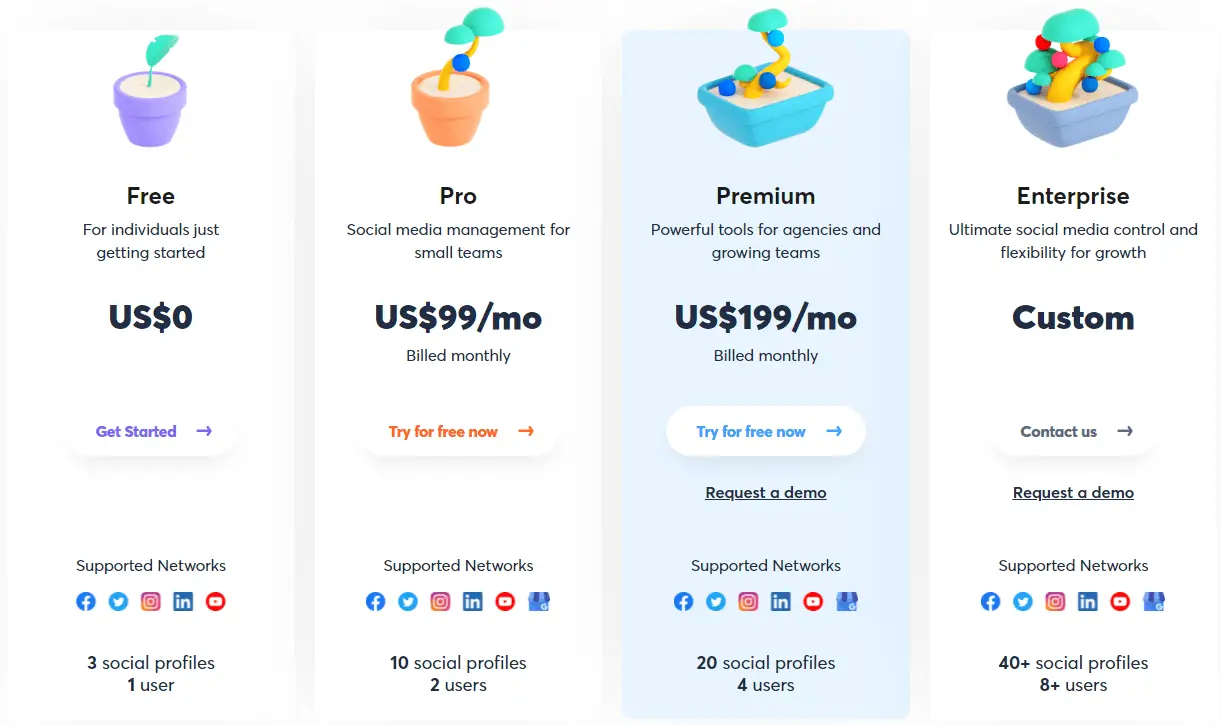Click the Facebook icon under Enterprise plan
1221x725 pixels.
coord(990,602)
